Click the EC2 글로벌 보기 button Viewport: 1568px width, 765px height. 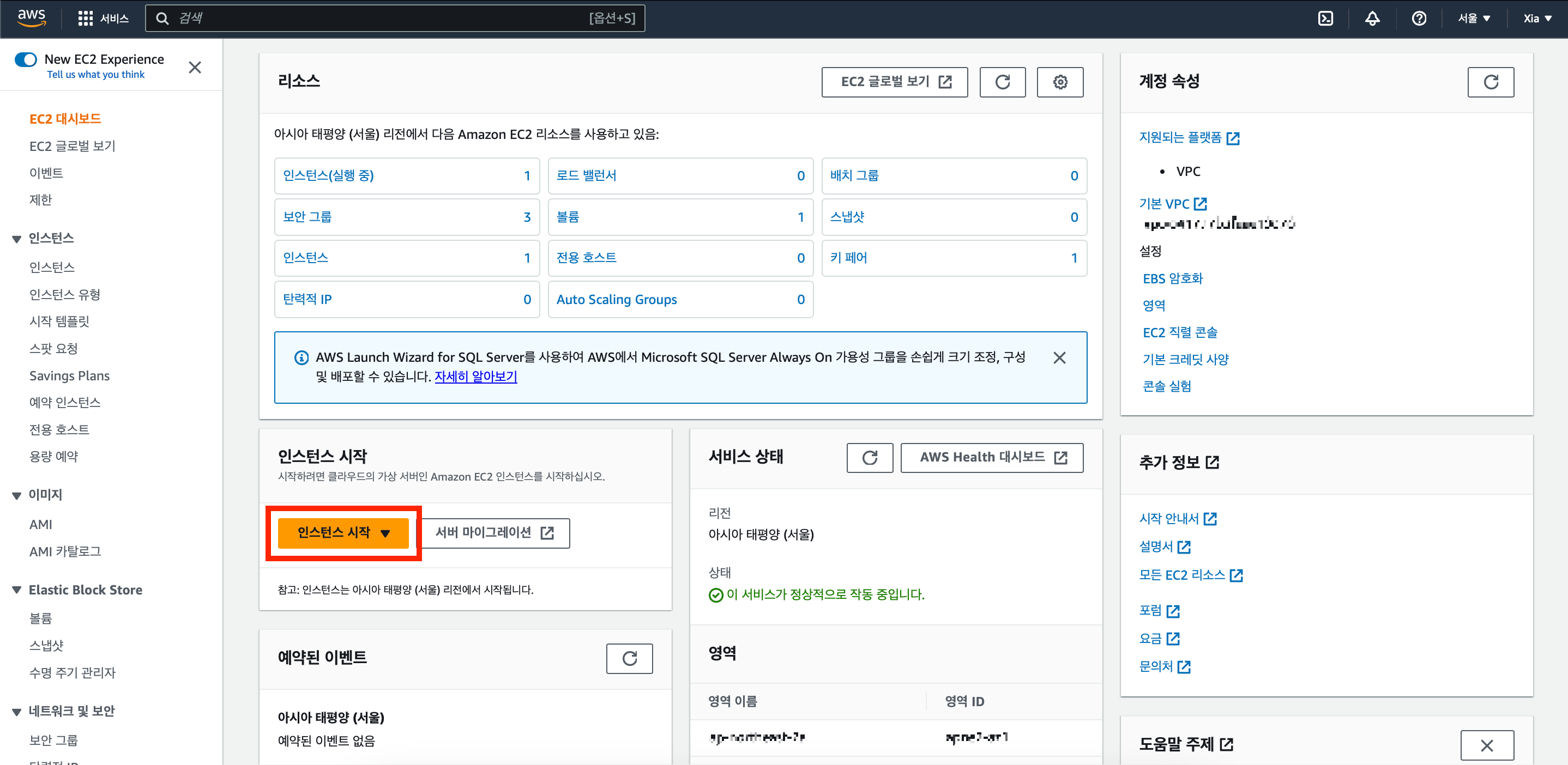point(894,82)
